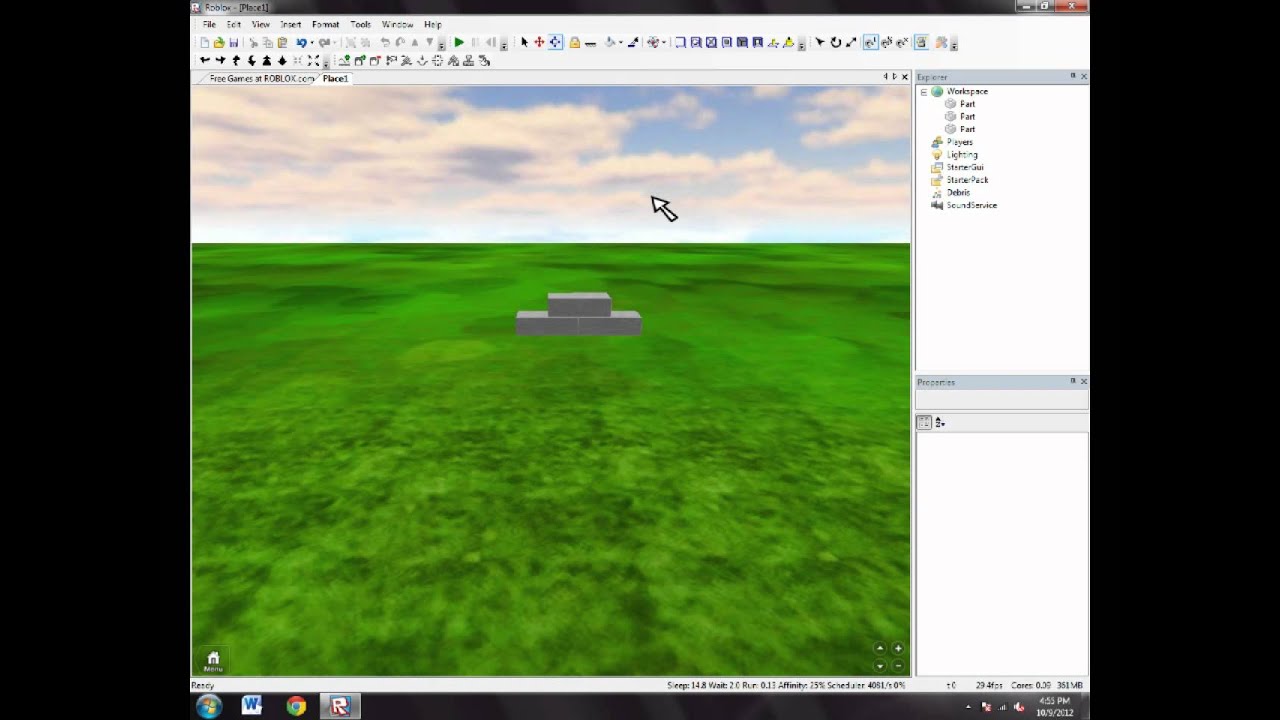Screen dimensions: 1280x720
Task: Click the New file icon
Action: click(x=205, y=43)
